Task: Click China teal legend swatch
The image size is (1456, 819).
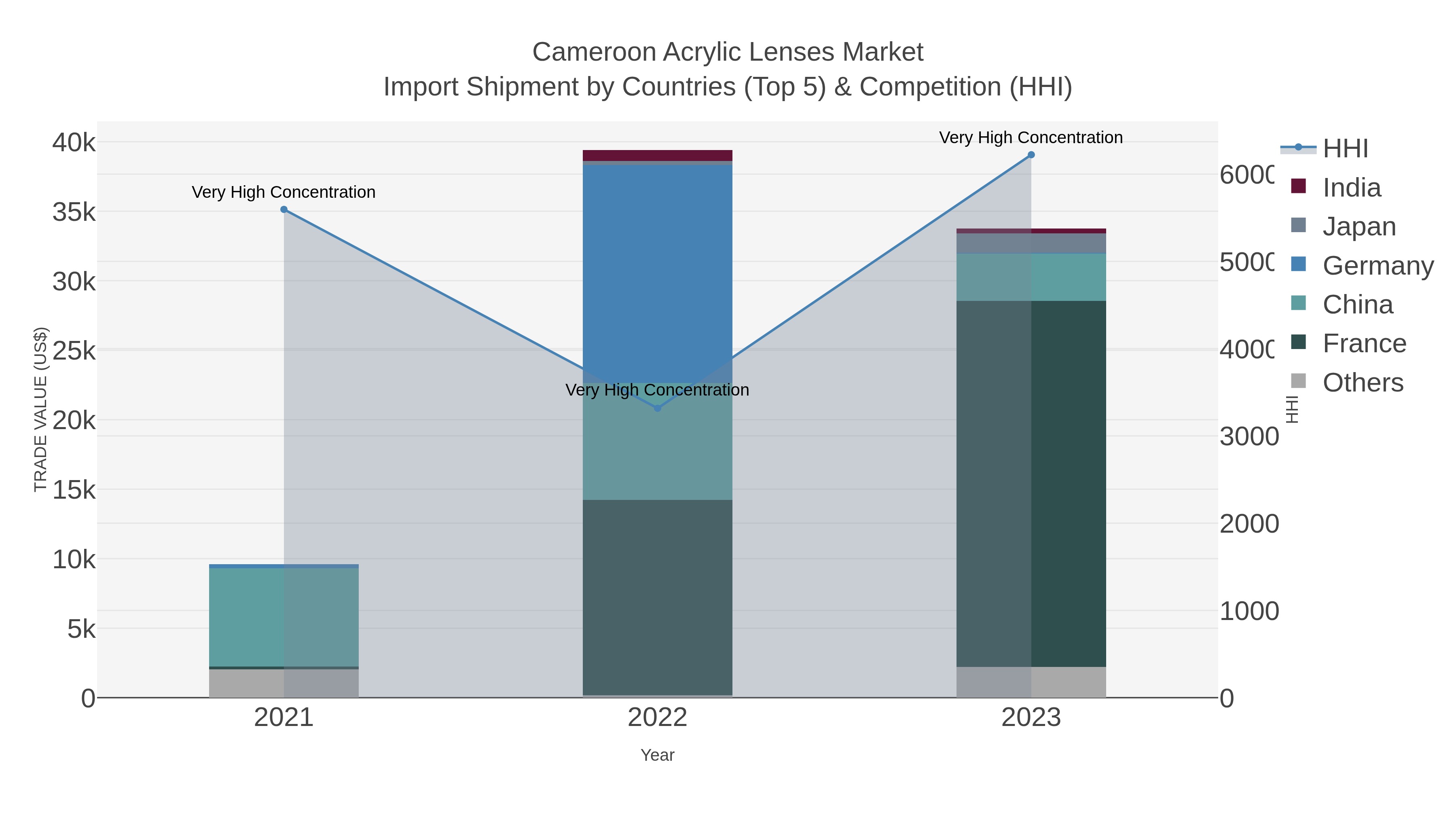Action: [1299, 303]
